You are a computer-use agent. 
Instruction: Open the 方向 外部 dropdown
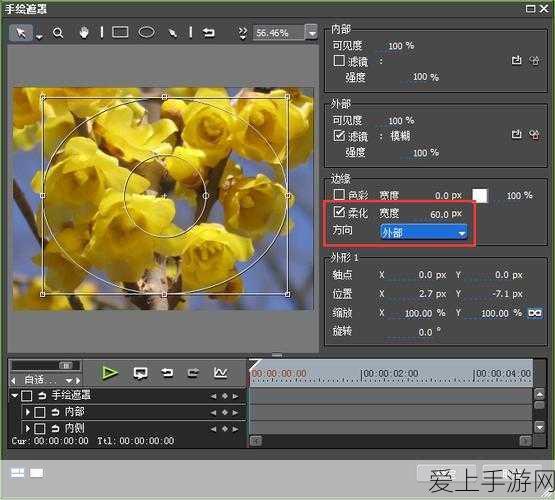(423, 232)
